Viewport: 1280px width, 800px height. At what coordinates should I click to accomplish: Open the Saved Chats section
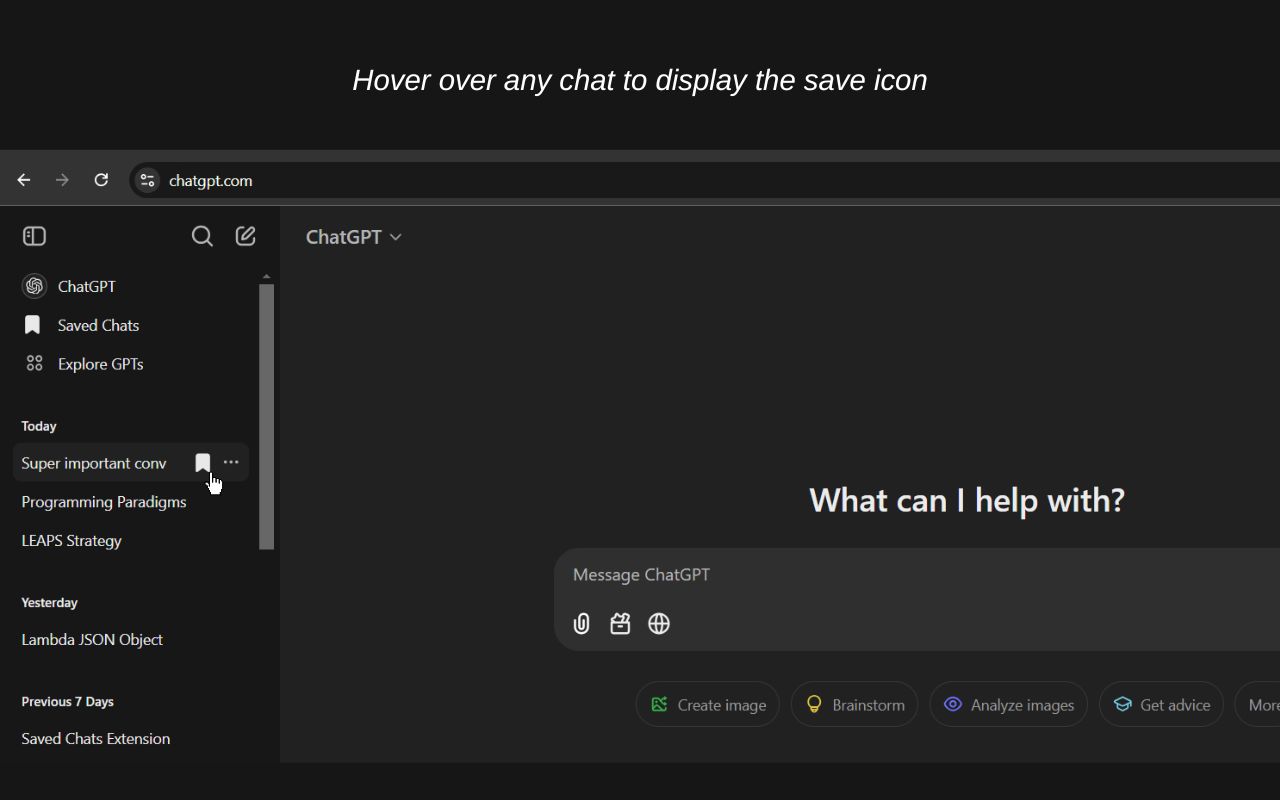[96, 324]
